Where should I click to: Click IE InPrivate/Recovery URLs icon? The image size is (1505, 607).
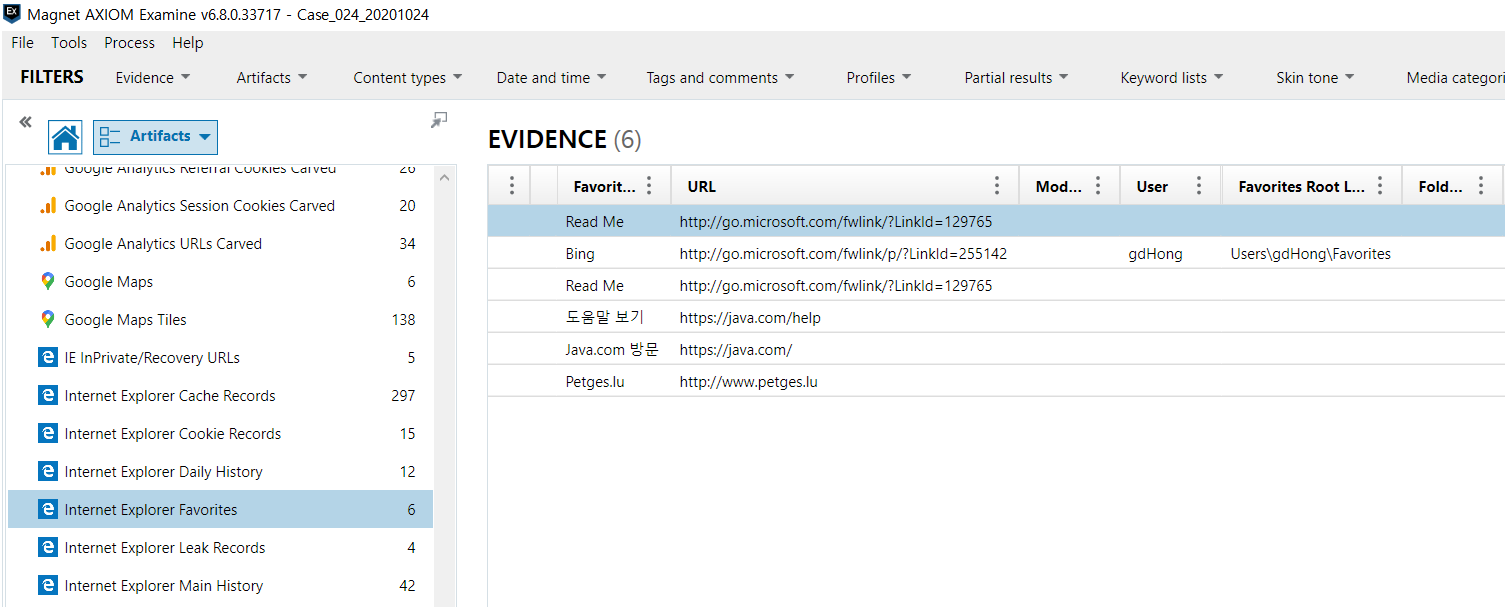(47, 358)
